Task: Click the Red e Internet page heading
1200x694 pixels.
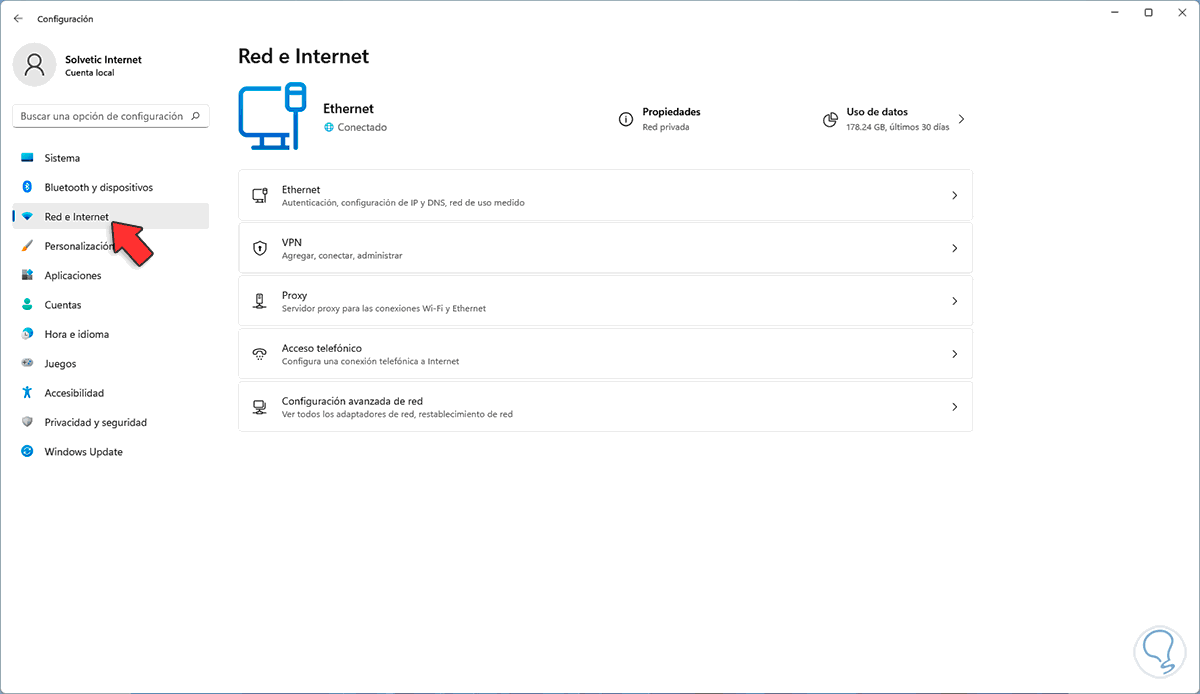Action: 304,57
